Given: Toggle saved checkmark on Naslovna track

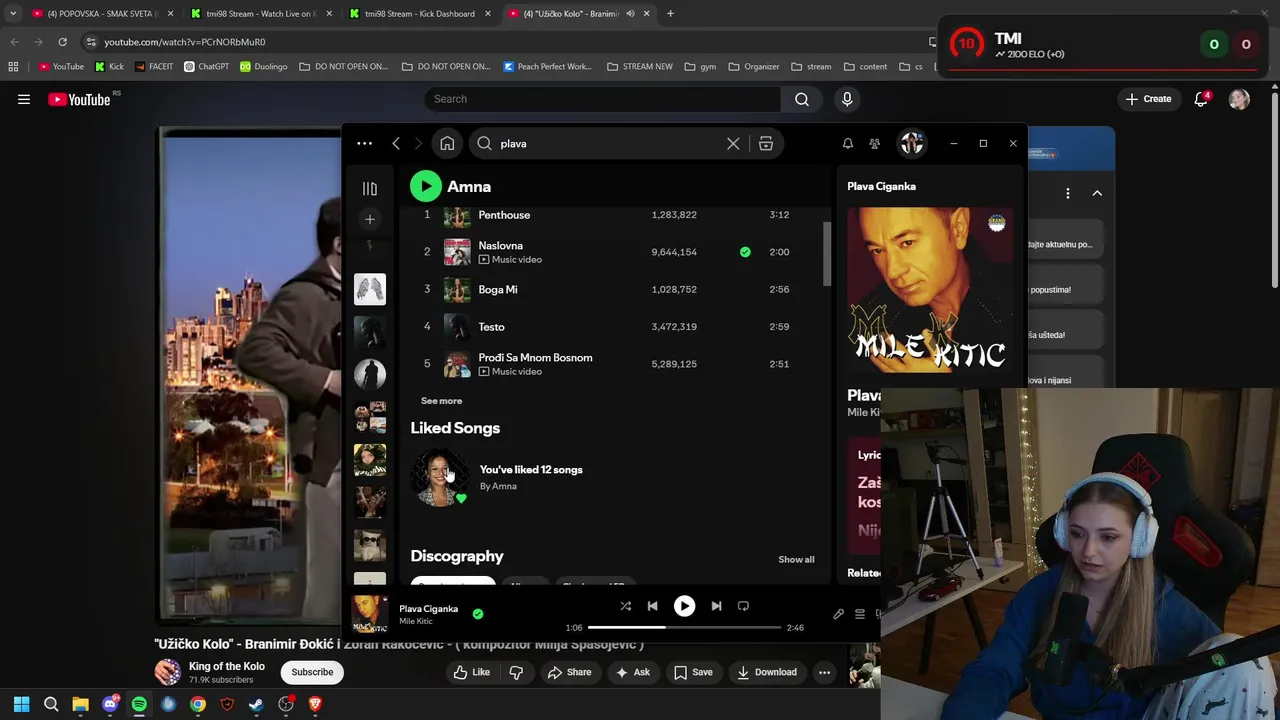Looking at the screenshot, I should click(745, 252).
